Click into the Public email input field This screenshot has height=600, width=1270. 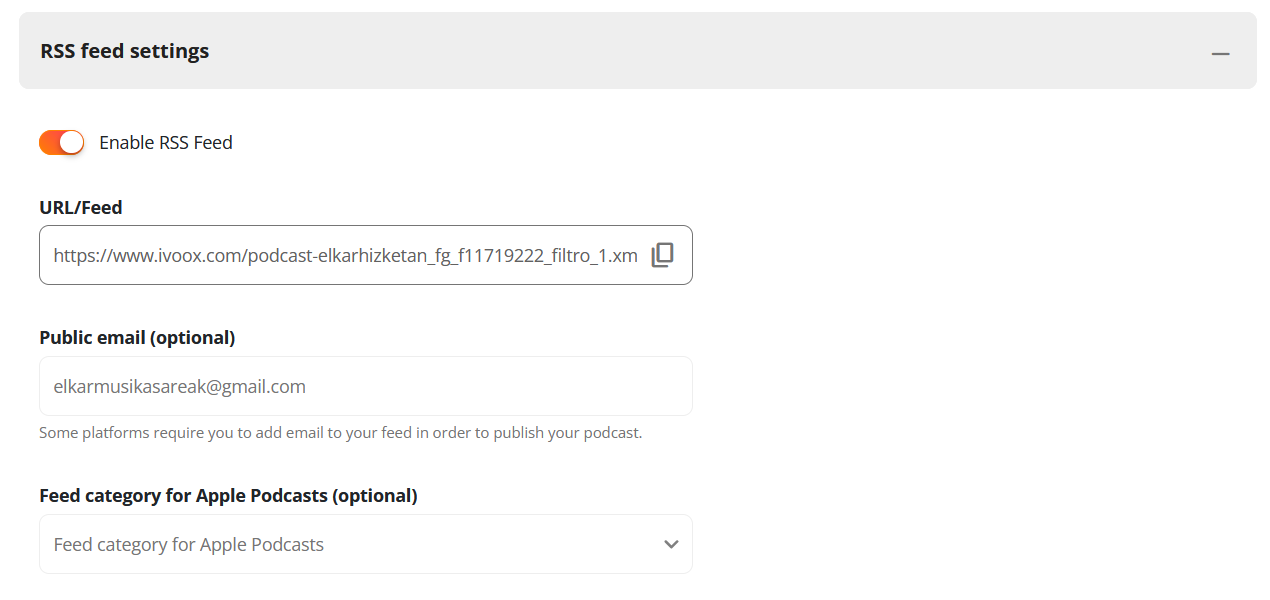(366, 386)
